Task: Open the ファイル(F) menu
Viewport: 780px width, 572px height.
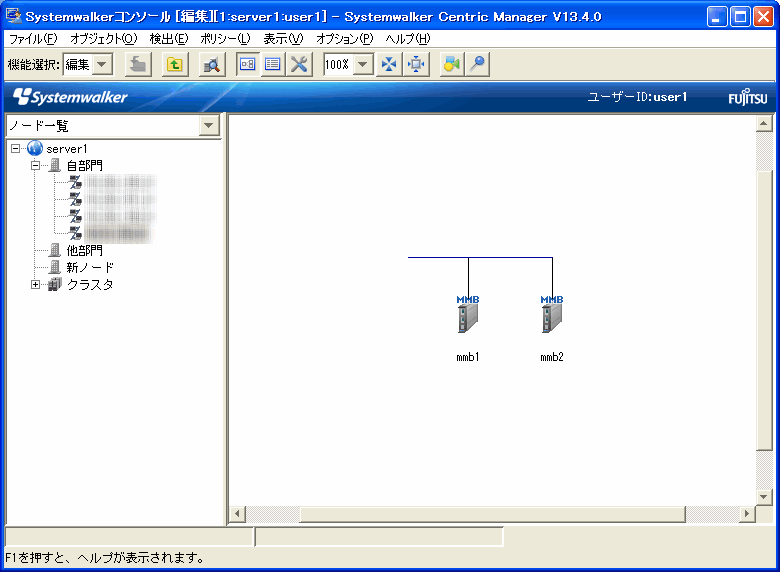Action: tap(33, 38)
